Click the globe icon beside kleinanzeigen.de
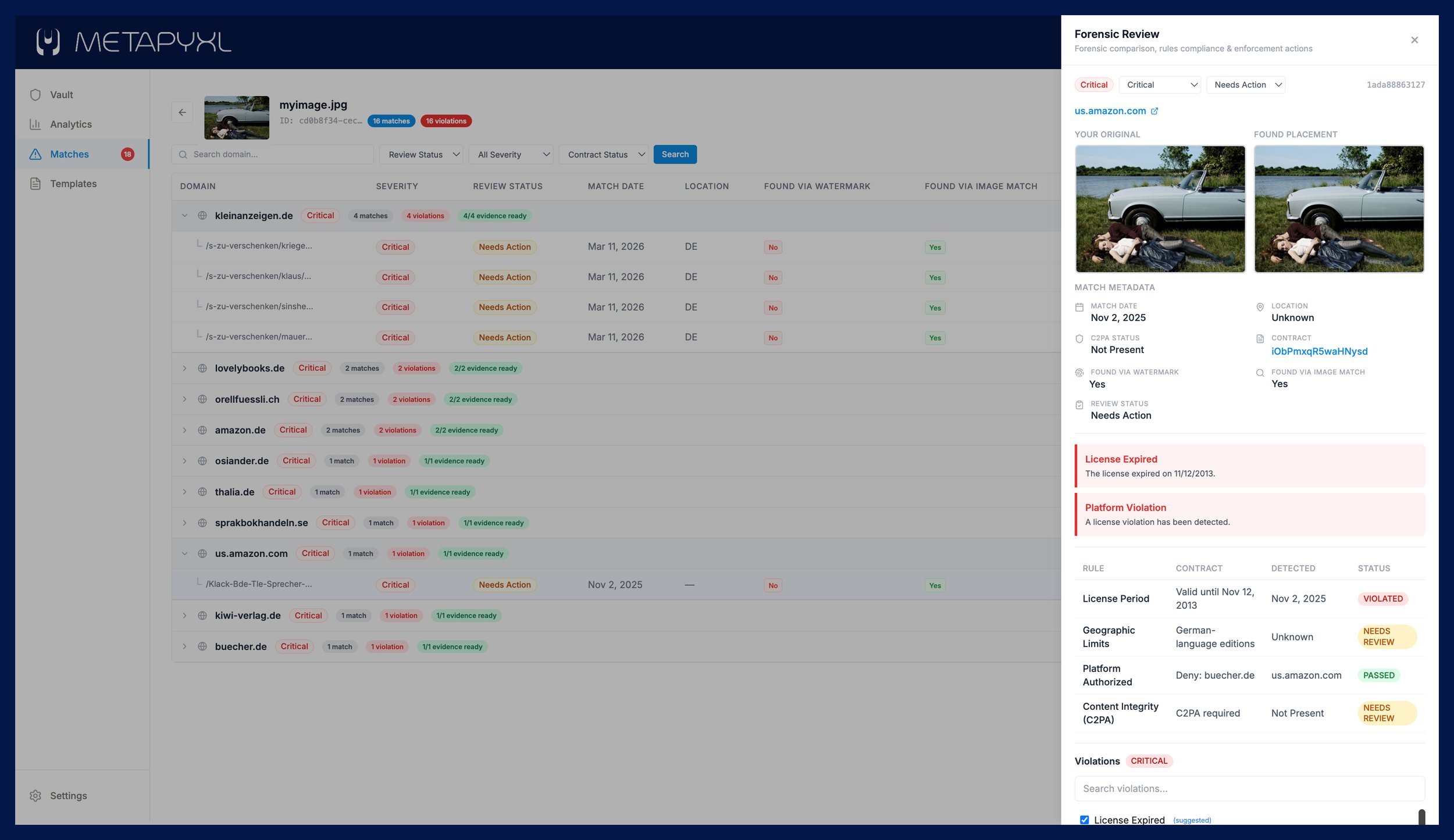The width and height of the screenshot is (1454, 840). (x=202, y=216)
